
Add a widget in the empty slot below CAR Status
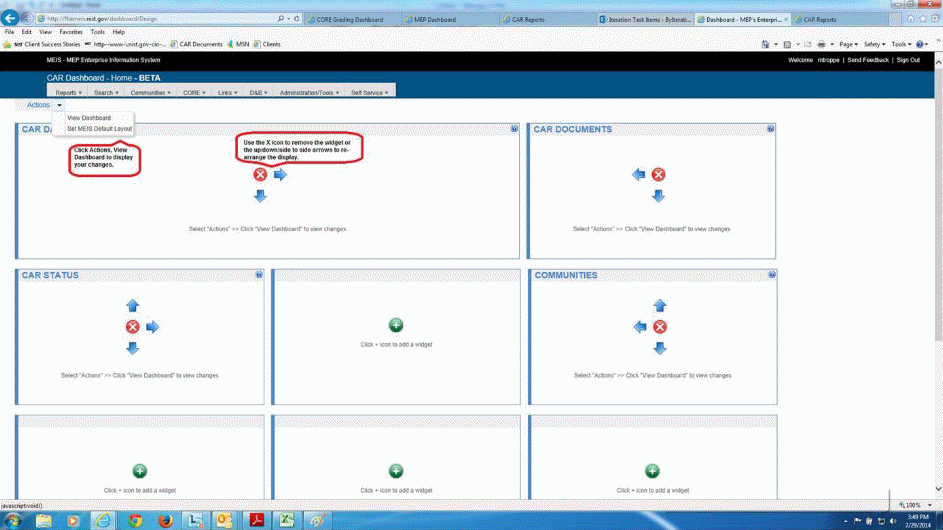[140, 471]
